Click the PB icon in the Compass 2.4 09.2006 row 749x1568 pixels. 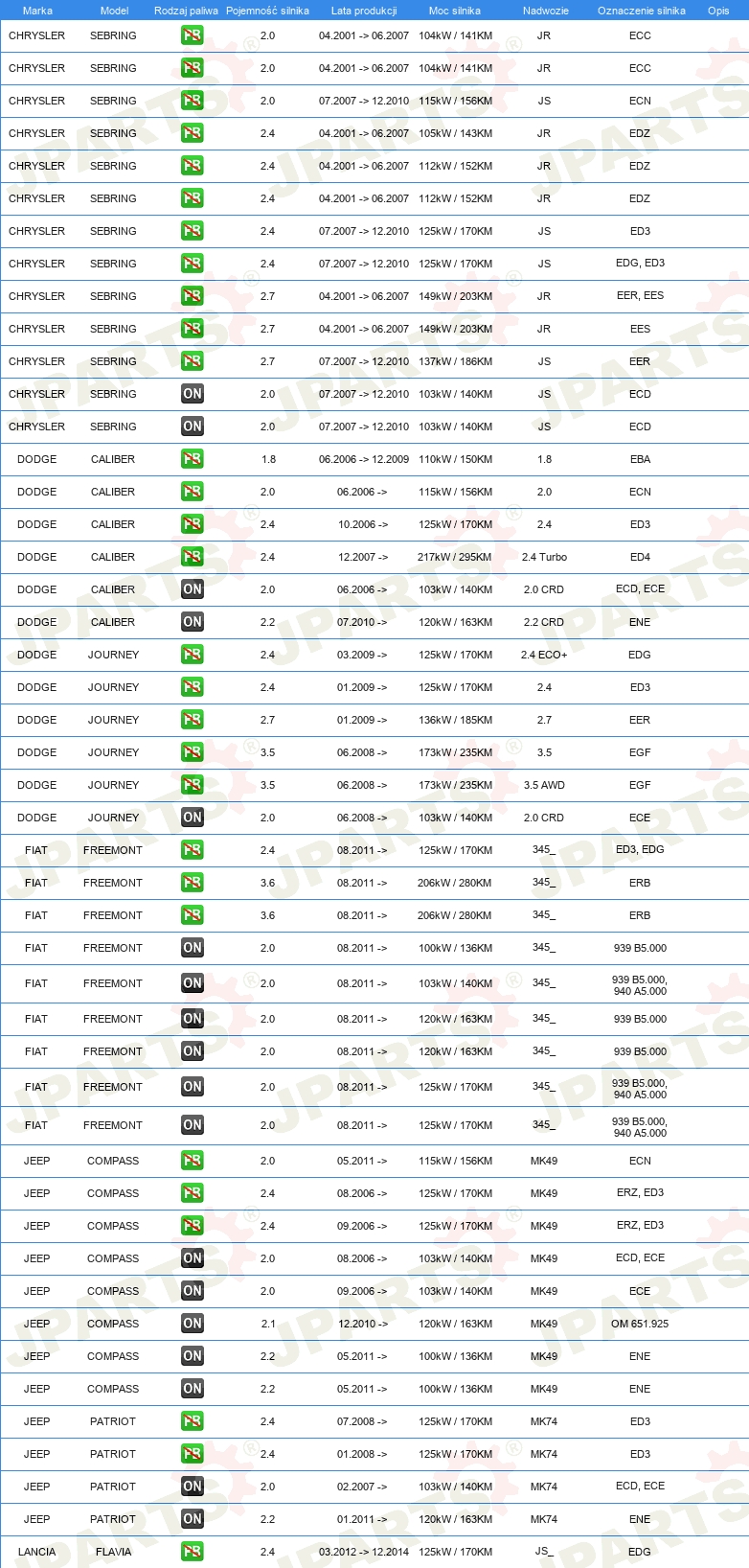click(193, 1226)
